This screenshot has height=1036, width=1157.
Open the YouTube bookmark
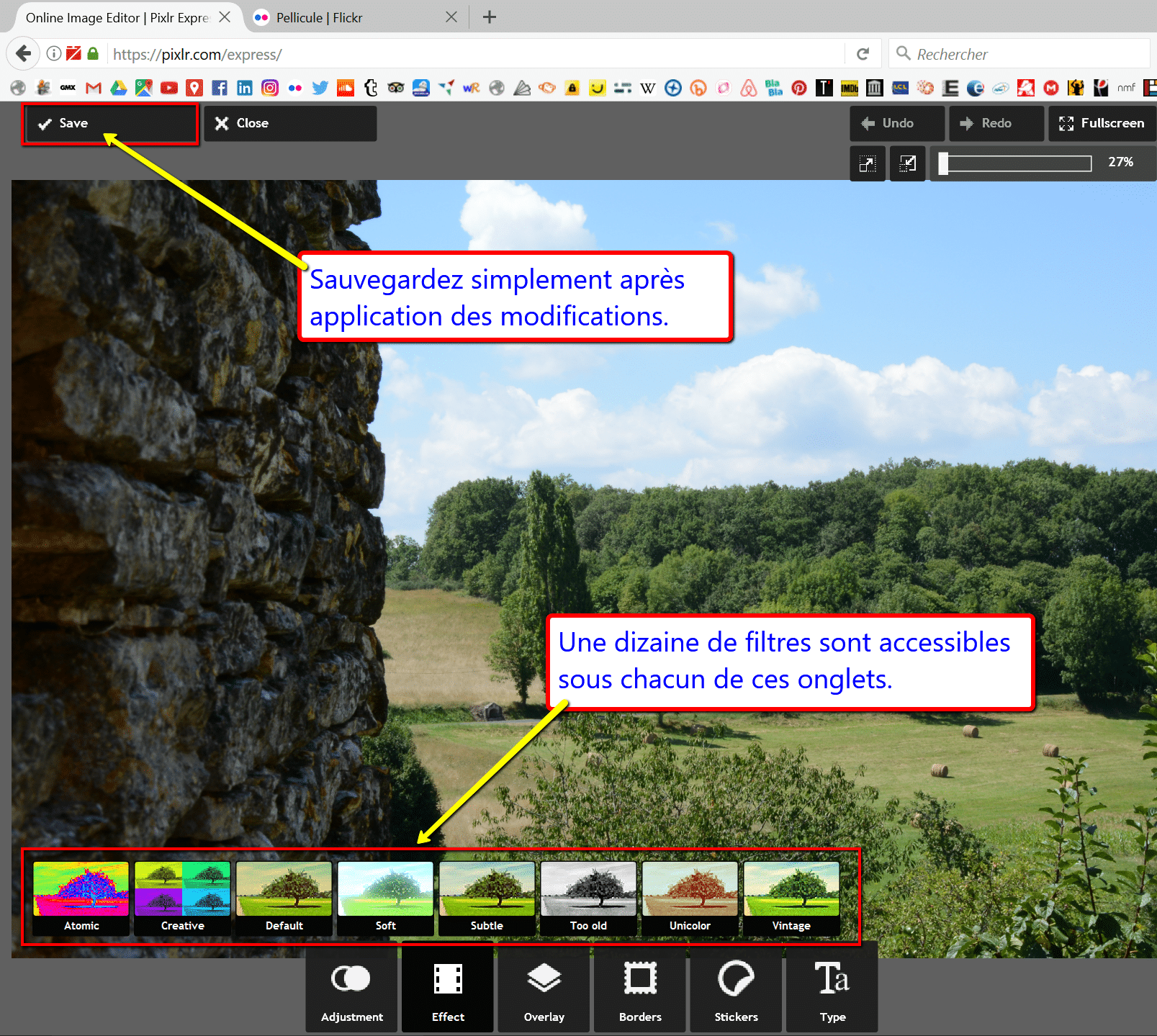pos(169,88)
